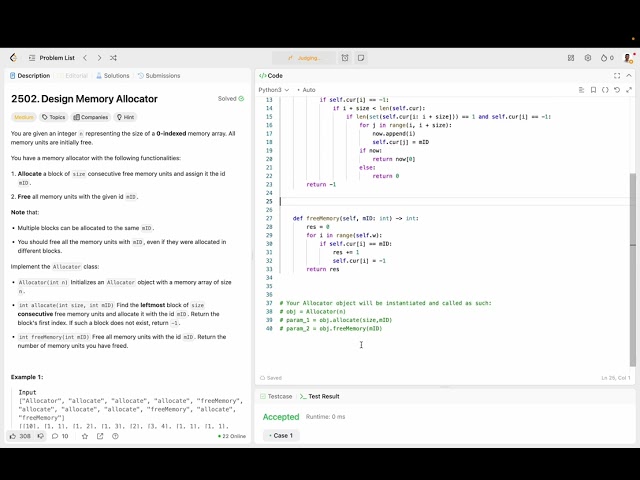Share the problem via share icon
Screen dimensions: 640x480
(100, 436)
